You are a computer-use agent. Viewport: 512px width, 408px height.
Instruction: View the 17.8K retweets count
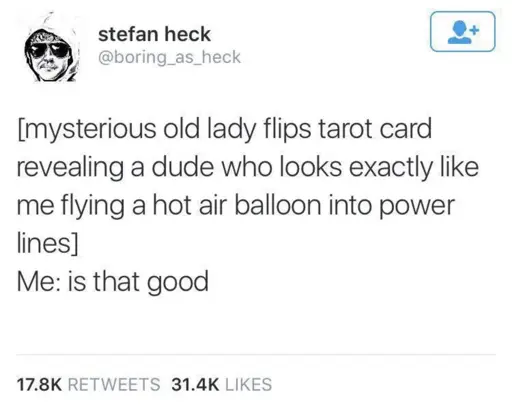(39, 384)
